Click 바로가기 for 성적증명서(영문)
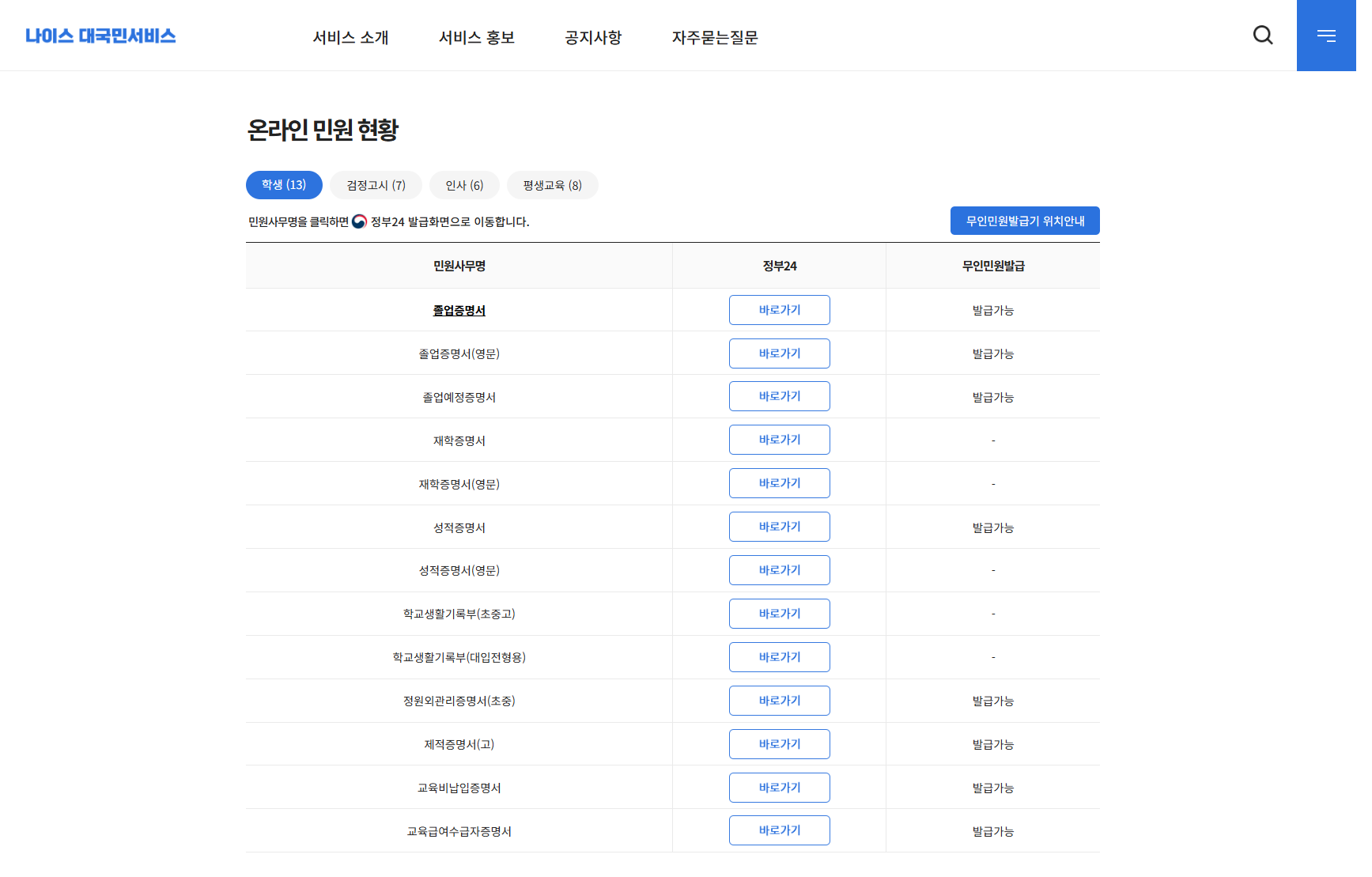This screenshot has height=877, width=1372. coord(780,570)
